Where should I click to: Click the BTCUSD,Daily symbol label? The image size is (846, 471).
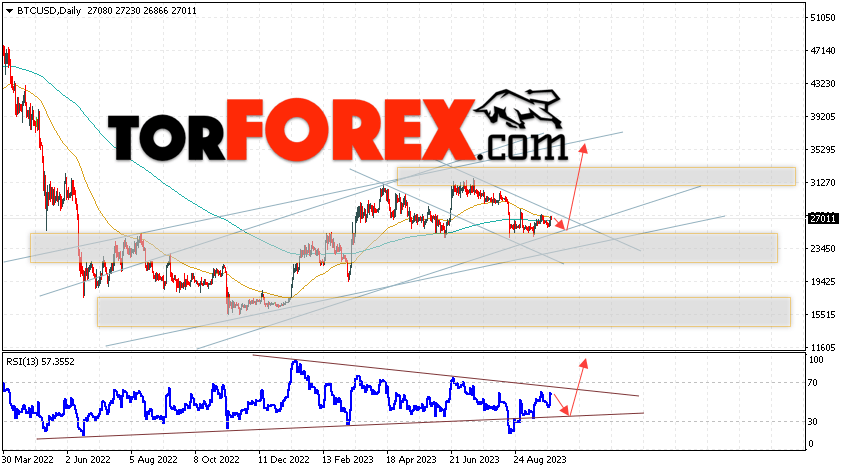point(49,11)
